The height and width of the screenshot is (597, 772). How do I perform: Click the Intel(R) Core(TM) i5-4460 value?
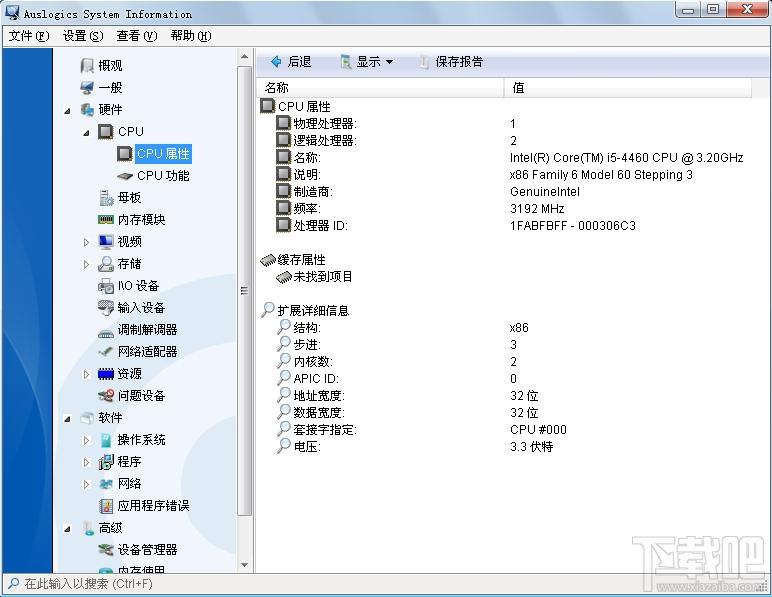pos(626,157)
